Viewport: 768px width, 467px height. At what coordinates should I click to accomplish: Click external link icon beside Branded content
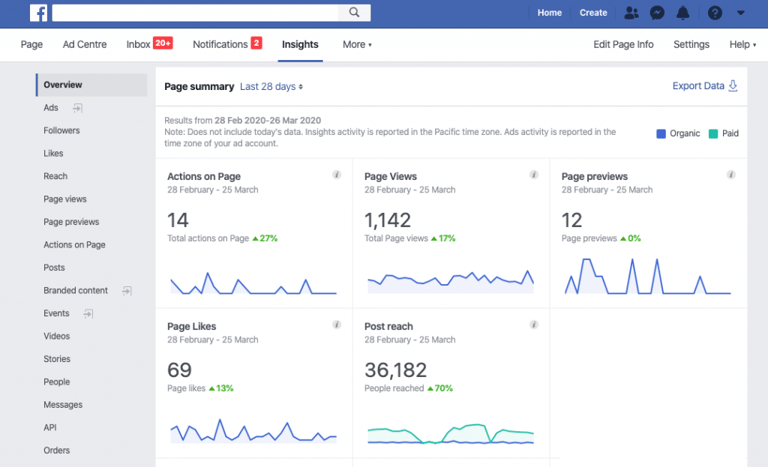point(127,291)
